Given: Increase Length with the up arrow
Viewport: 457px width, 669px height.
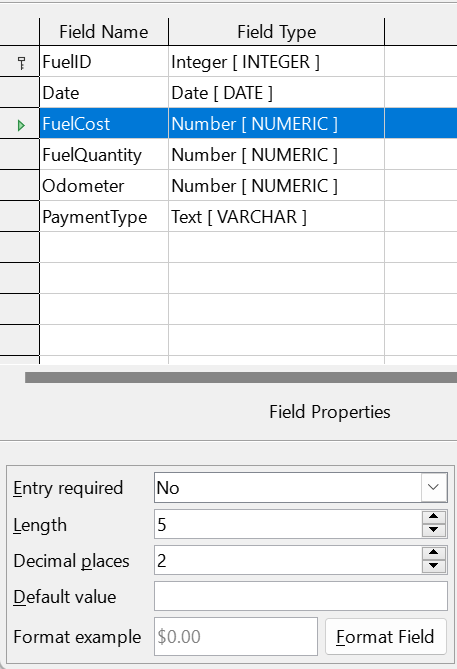Looking at the screenshot, I should coord(434,517).
